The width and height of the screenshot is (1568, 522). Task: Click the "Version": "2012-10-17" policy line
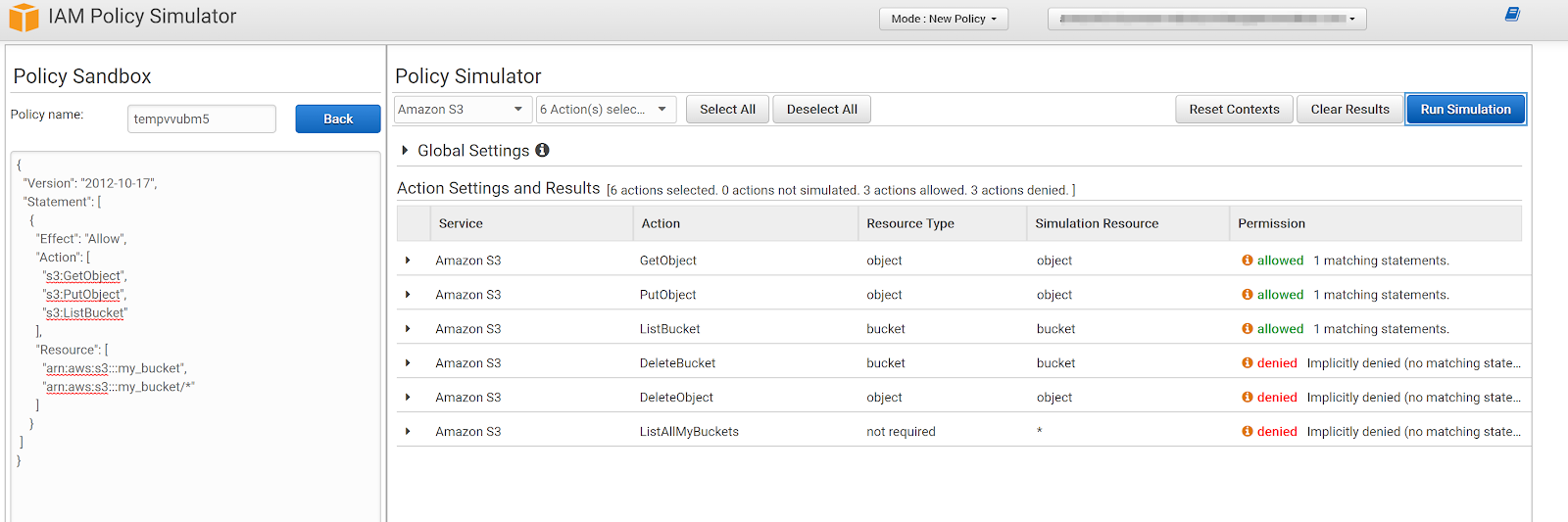coord(90,183)
